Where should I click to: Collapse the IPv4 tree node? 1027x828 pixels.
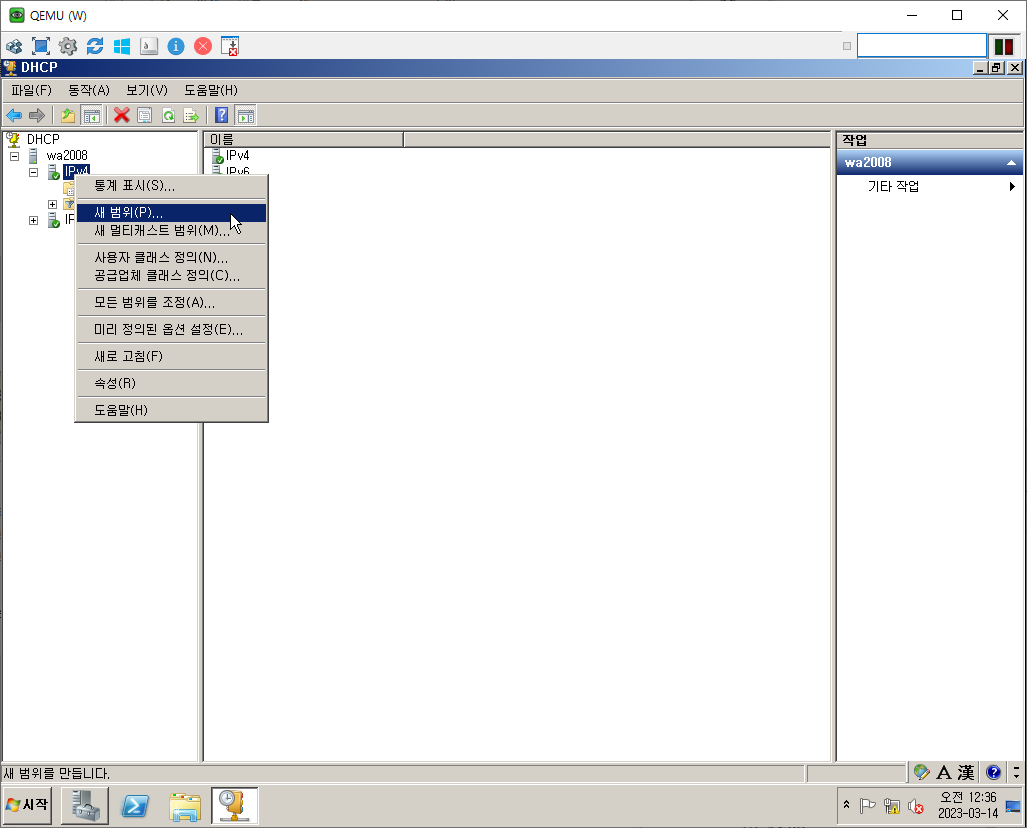pos(33,172)
